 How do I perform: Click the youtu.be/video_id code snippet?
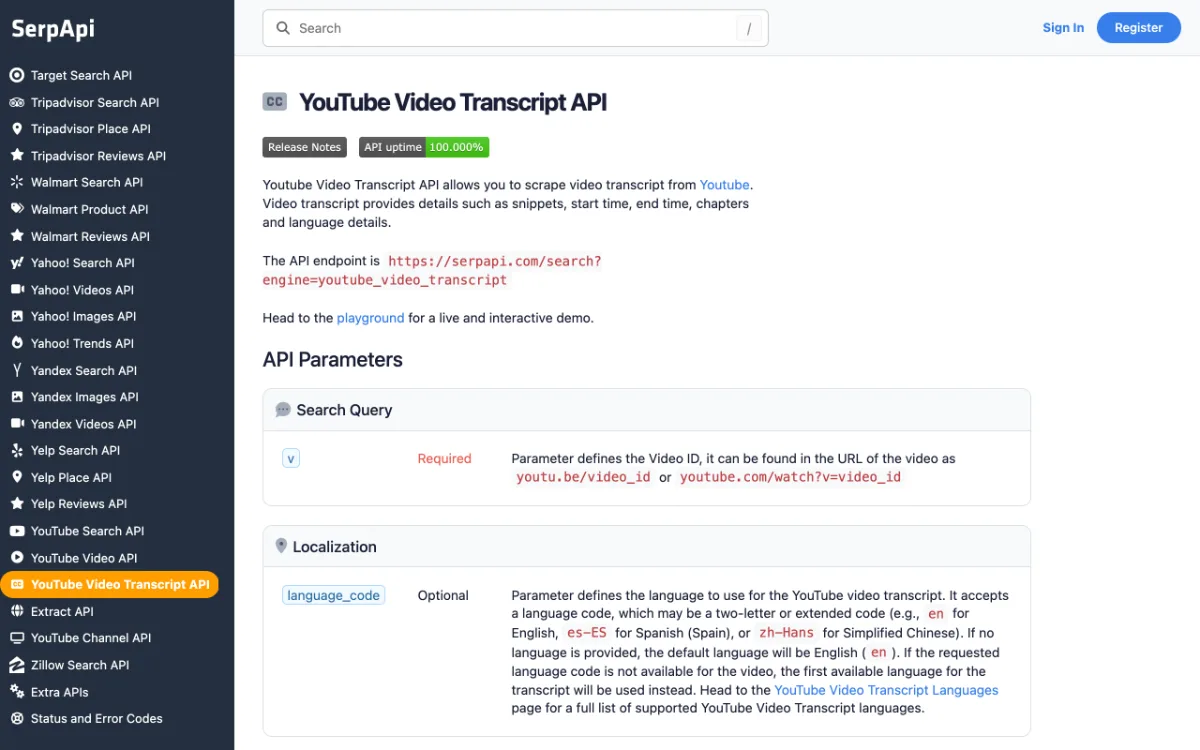[x=583, y=477]
